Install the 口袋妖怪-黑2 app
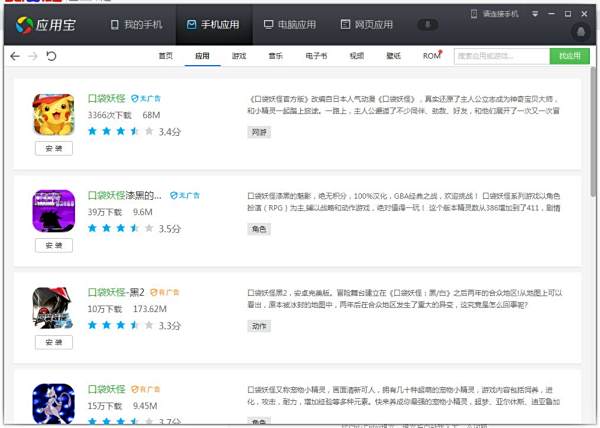Screen dimensions: 600x428 [54, 342]
